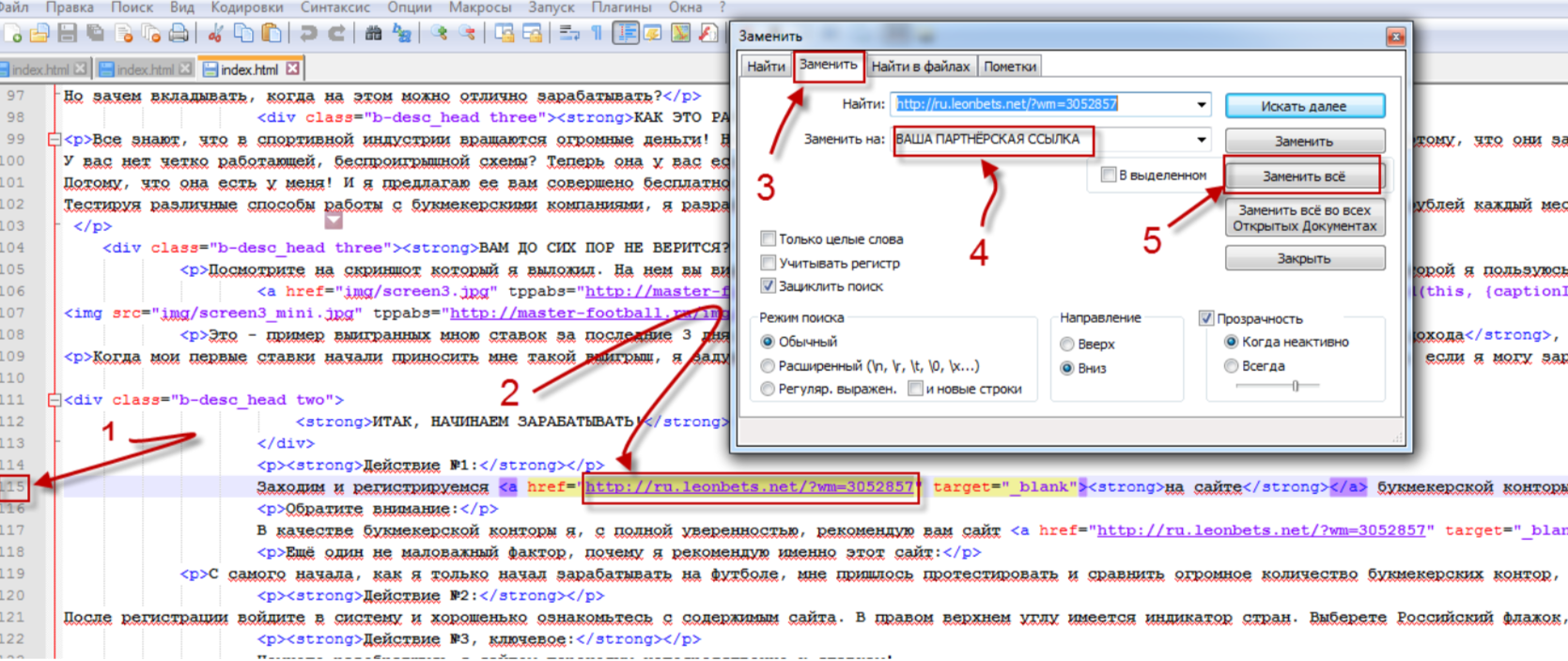Click the Undo arrow icon
The width and height of the screenshot is (1568, 661).
[308, 34]
